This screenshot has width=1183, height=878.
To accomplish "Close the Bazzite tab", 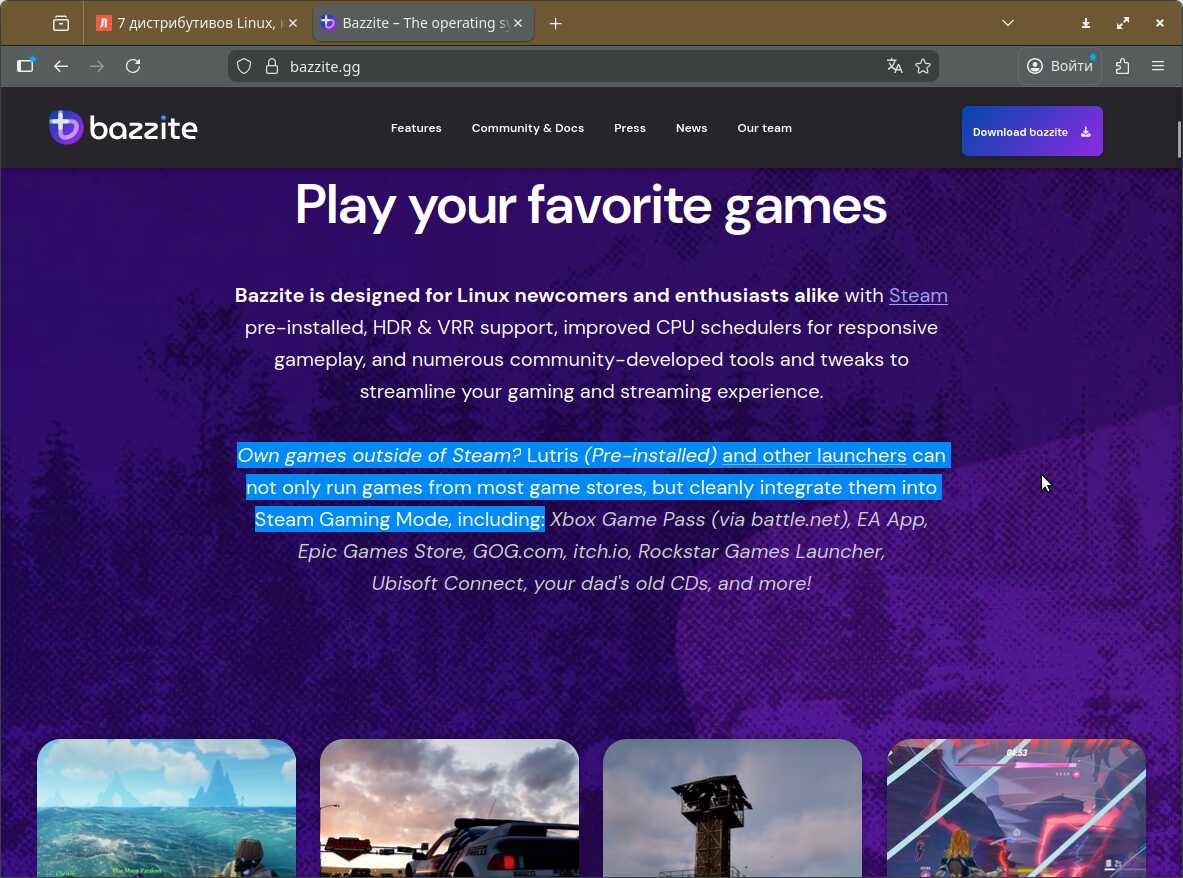I will pyautogui.click(x=518, y=23).
